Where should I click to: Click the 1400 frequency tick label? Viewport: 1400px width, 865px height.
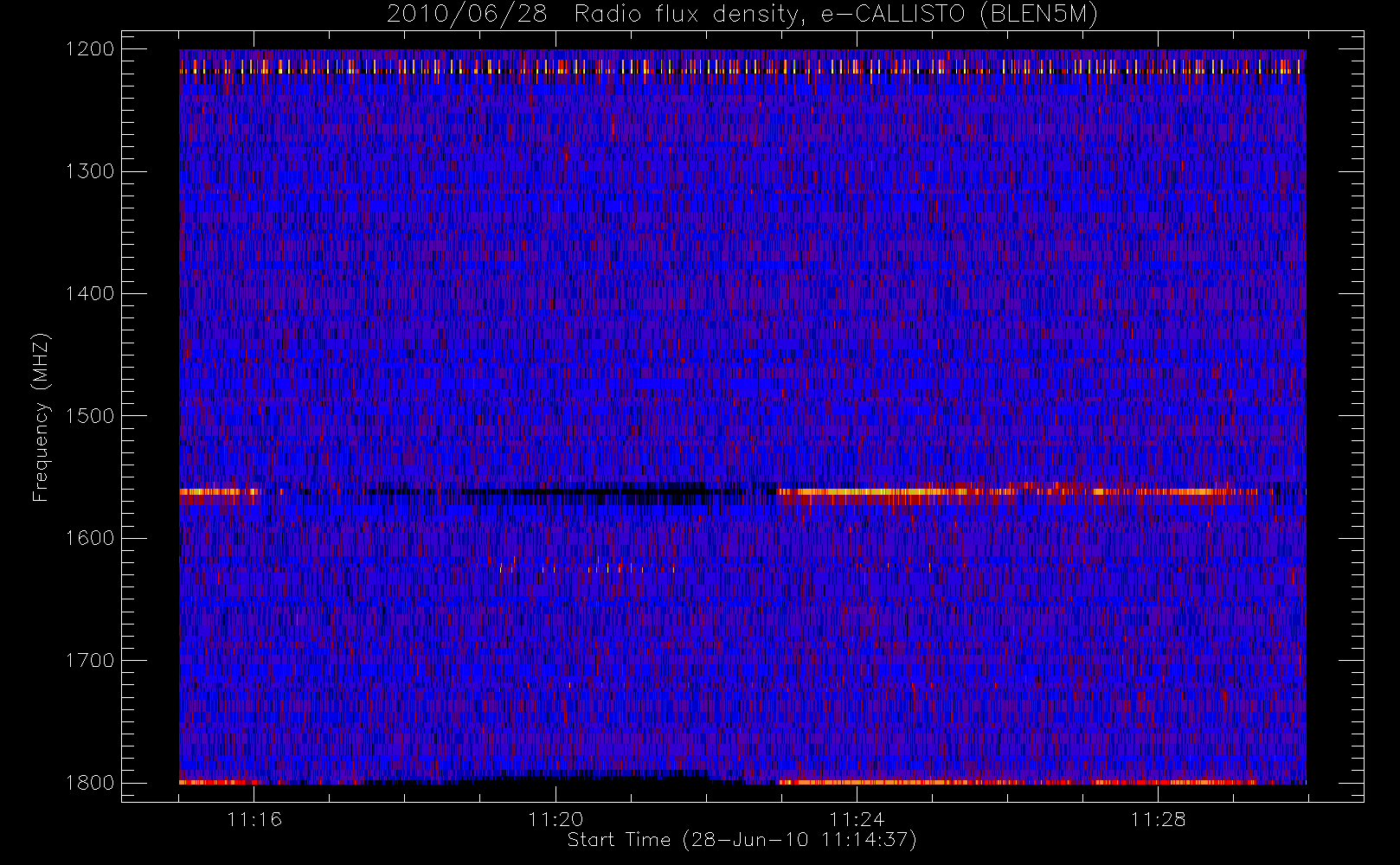click(90, 293)
